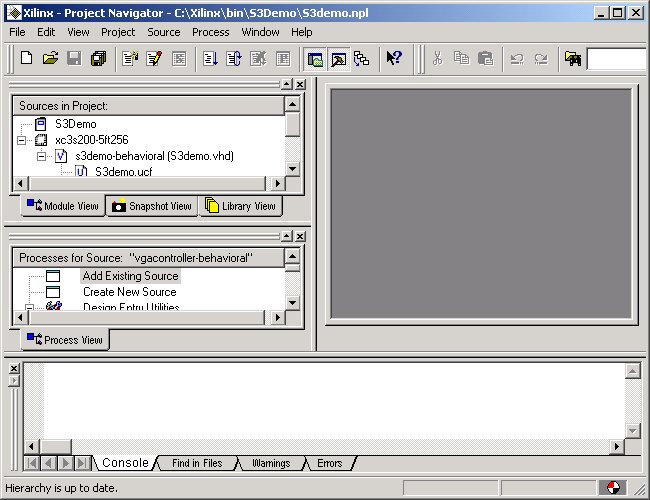Click the Copy toolbar icon
The width and height of the screenshot is (650, 500).
click(x=461, y=58)
